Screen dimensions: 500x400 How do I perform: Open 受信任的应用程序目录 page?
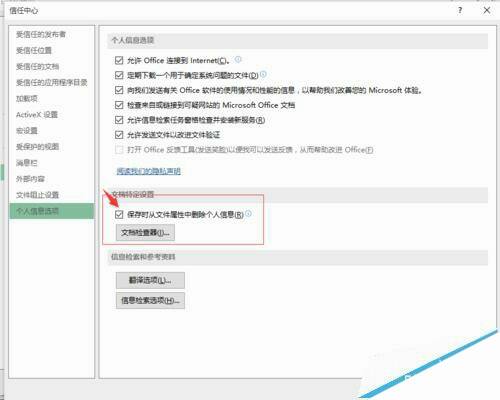52,82
